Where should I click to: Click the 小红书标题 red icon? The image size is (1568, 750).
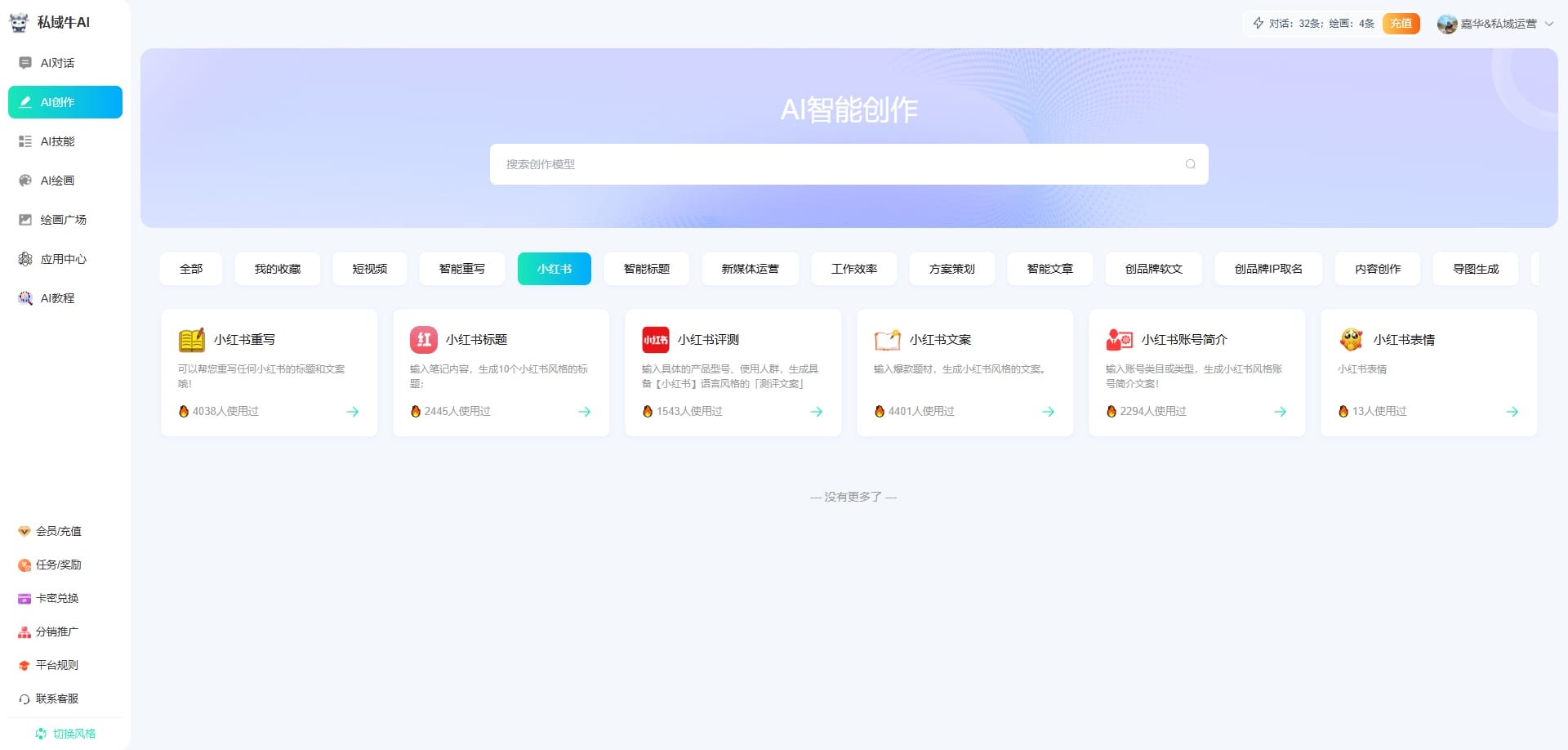click(424, 339)
